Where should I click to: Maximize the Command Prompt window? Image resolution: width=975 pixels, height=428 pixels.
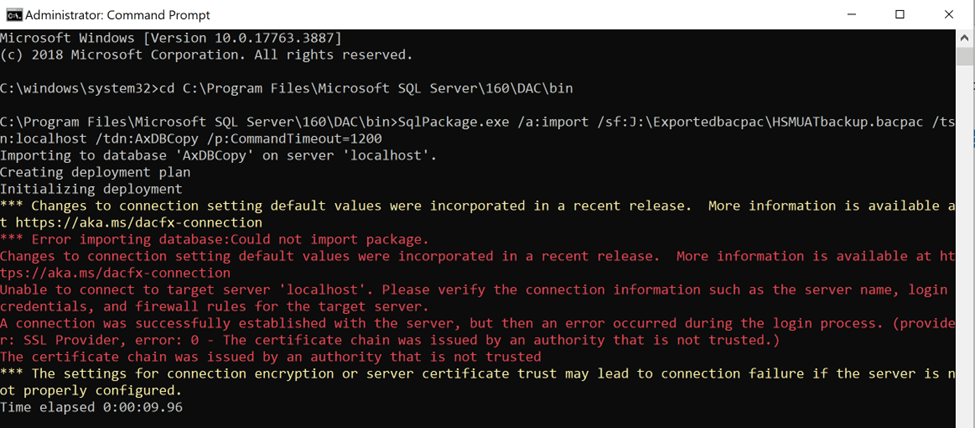tap(900, 14)
